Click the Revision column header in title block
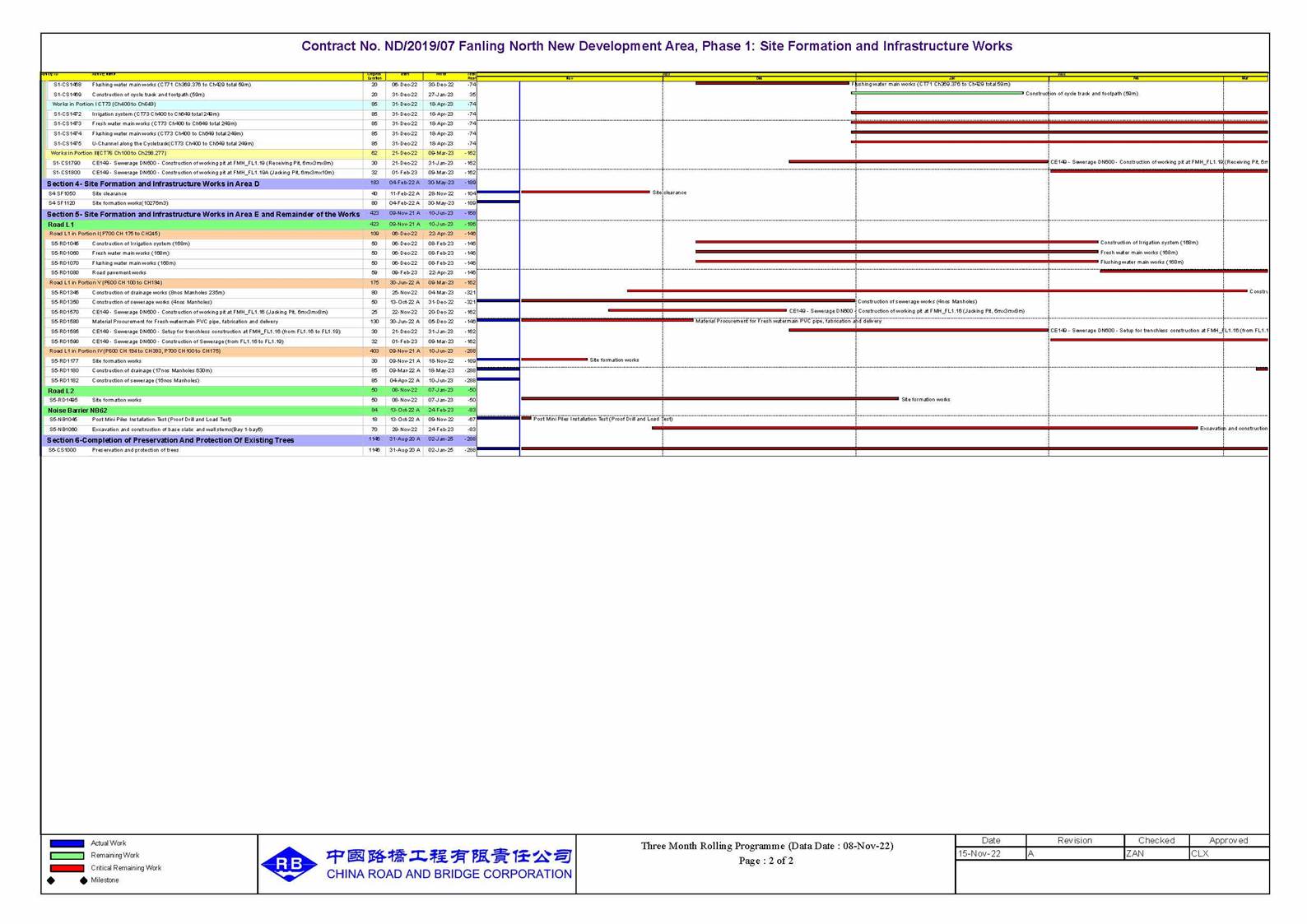 click(x=1074, y=840)
